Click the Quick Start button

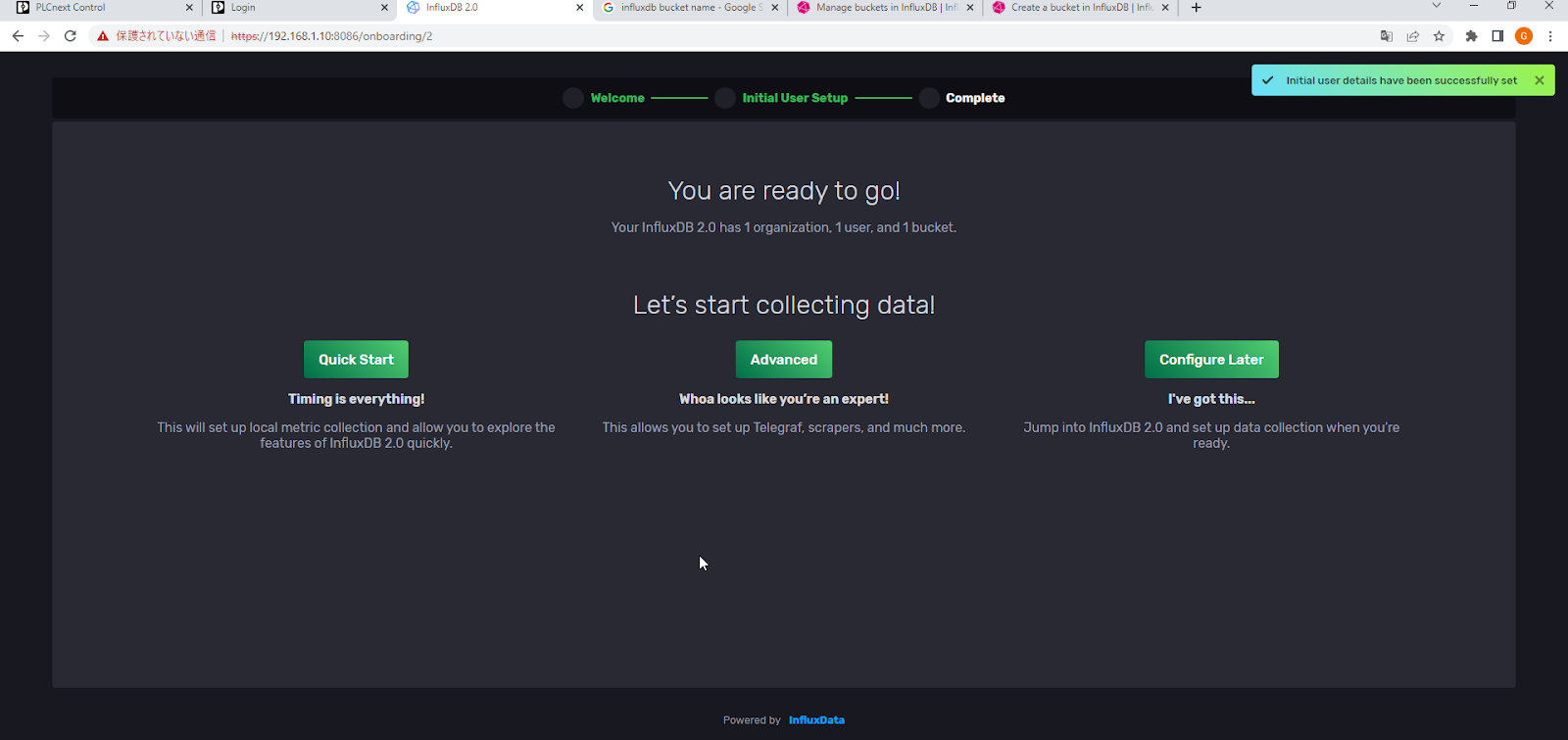click(x=356, y=360)
